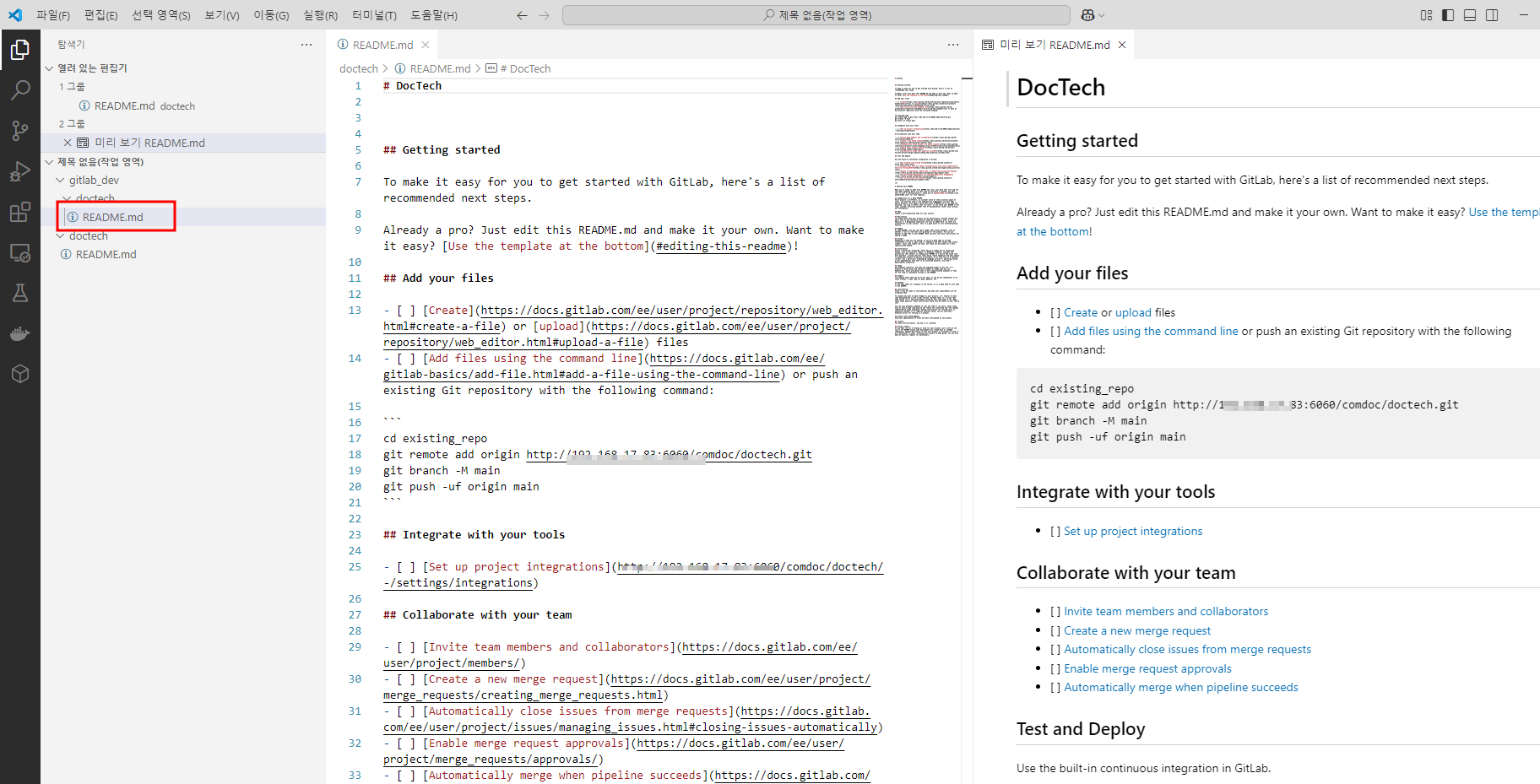Toggle the bottom panel visibility
This screenshot has width=1540, height=784.
tap(1470, 15)
